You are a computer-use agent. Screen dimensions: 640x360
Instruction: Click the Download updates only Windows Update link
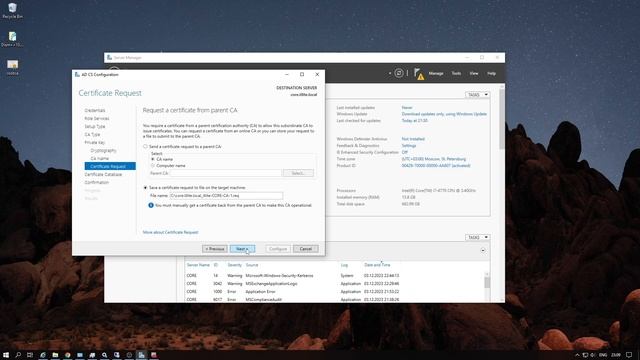point(444,114)
